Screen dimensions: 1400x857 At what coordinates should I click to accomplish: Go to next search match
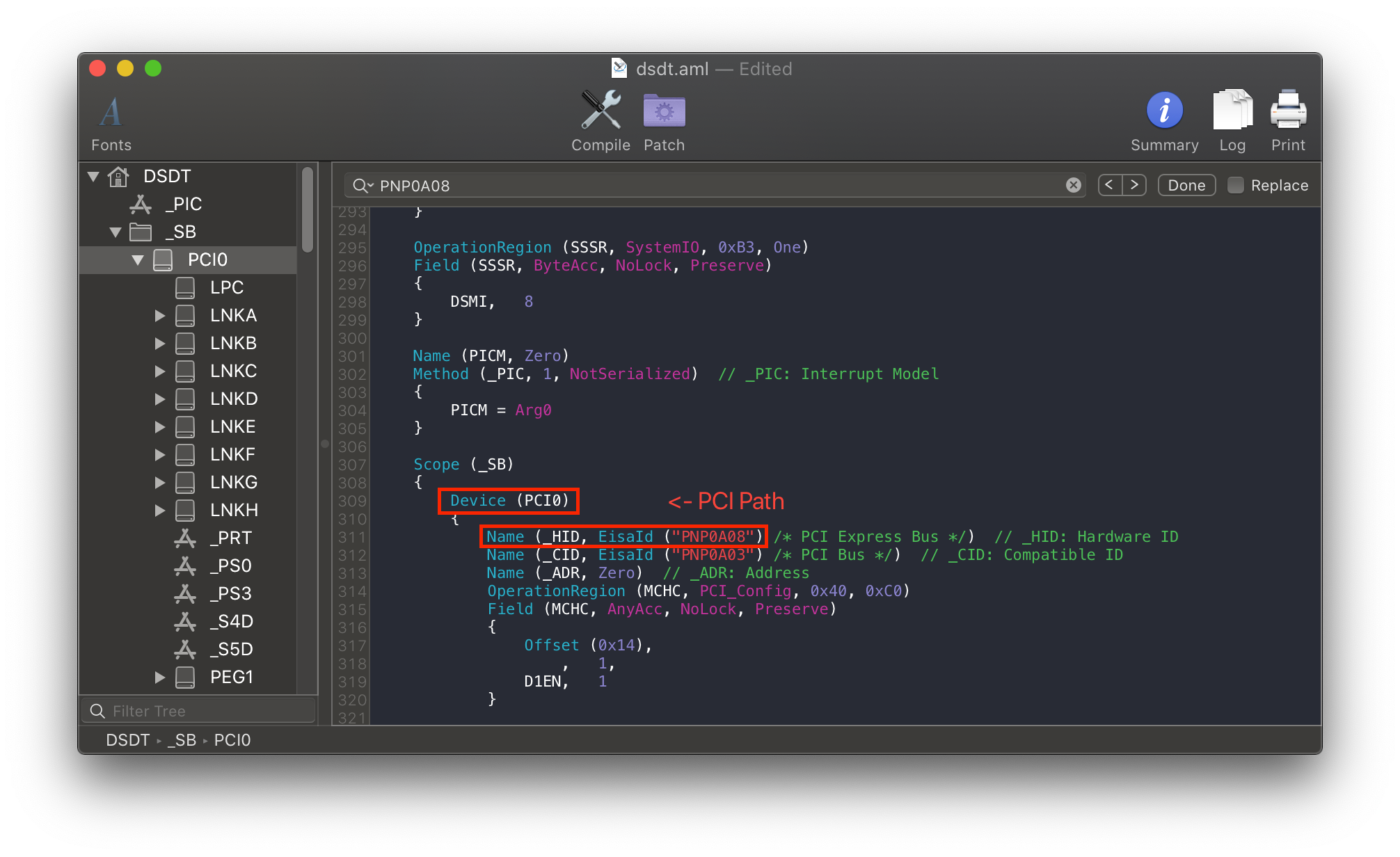tap(1134, 185)
